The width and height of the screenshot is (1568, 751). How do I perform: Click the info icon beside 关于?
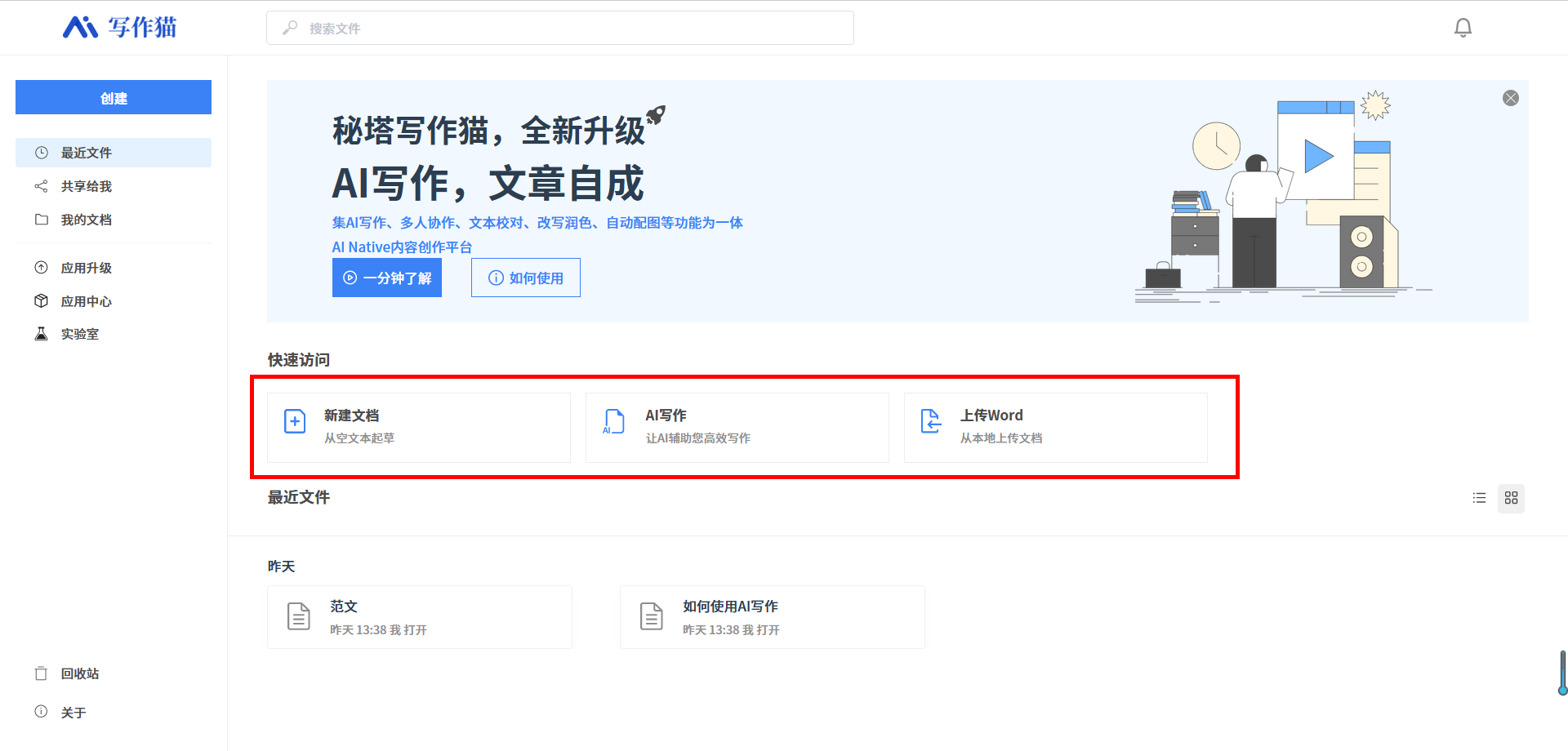(x=42, y=712)
